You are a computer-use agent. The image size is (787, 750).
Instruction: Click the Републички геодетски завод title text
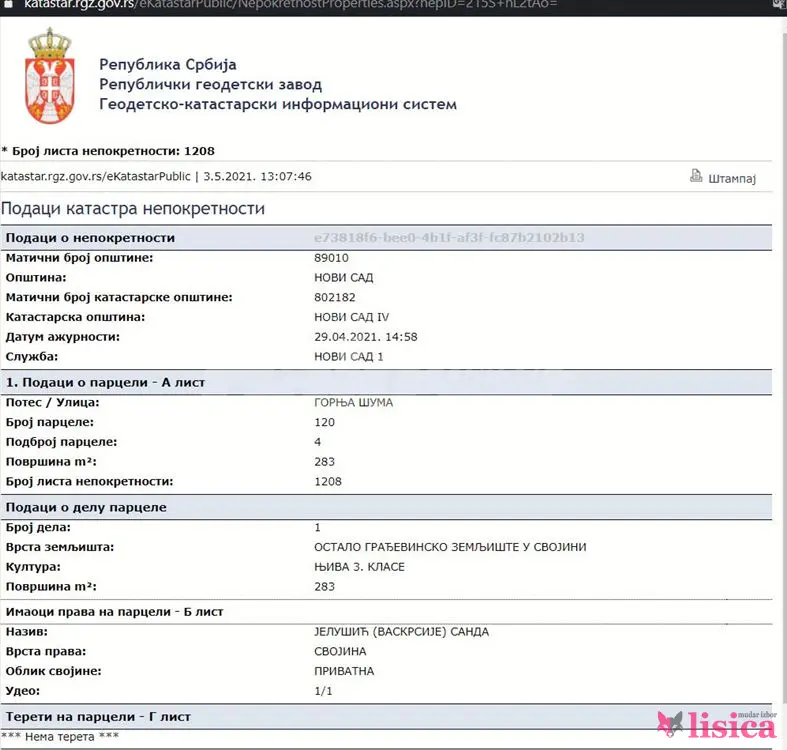coord(210,85)
